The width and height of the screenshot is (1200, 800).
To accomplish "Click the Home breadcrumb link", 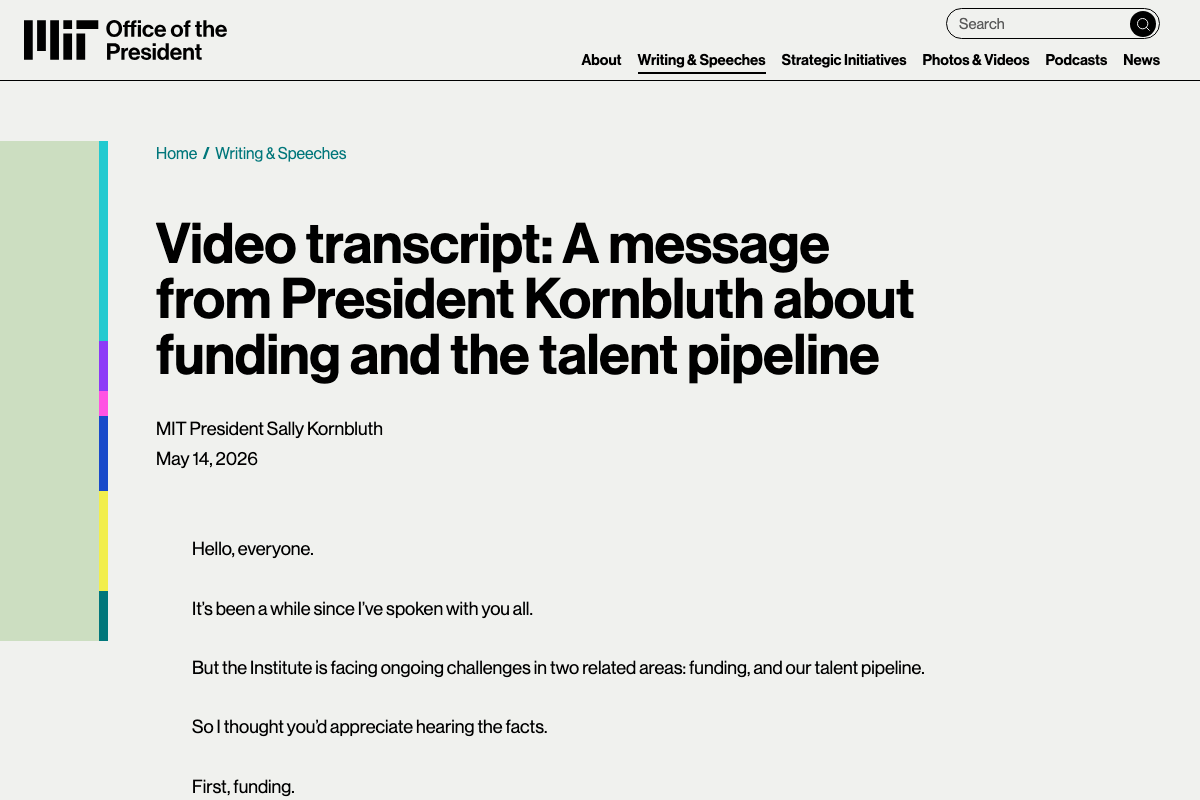I will 176,153.
